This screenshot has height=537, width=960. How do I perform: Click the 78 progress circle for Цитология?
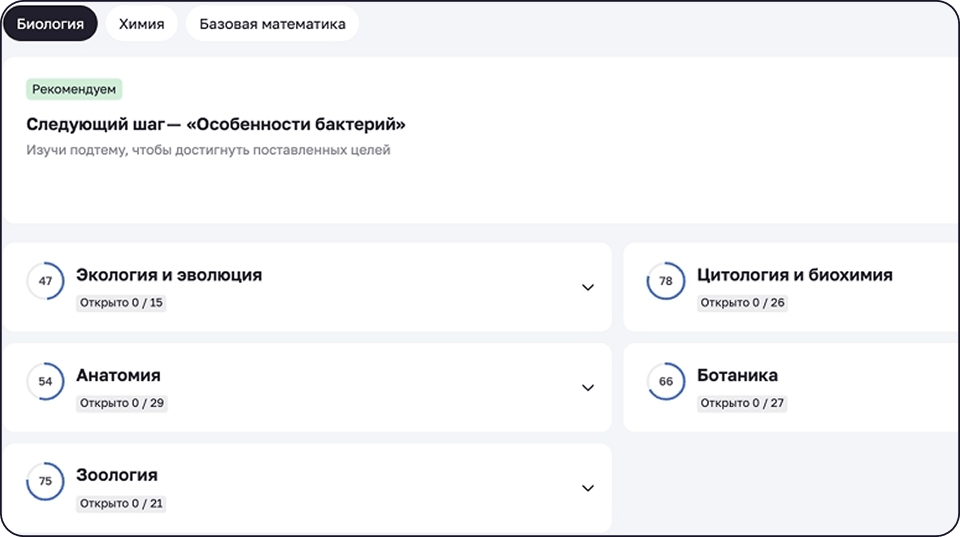pyautogui.click(x=666, y=281)
